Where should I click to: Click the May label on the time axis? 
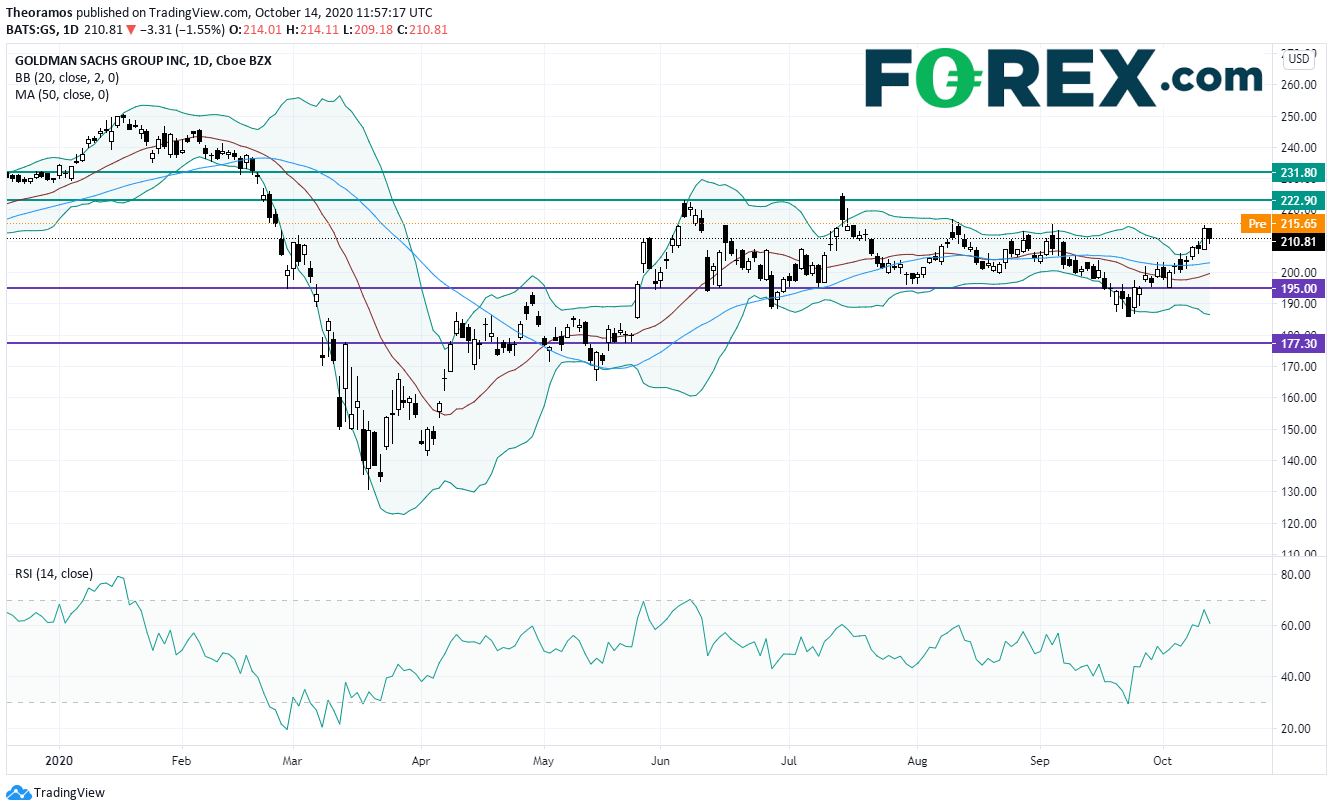pos(543,760)
